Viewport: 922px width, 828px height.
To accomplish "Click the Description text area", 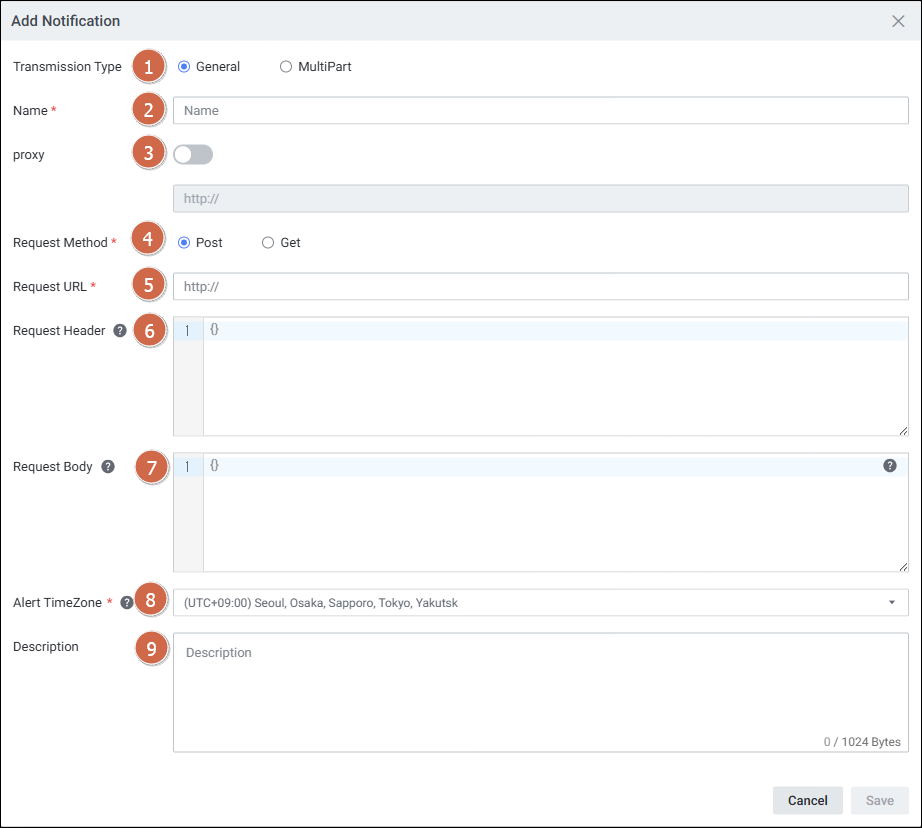I will pyautogui.click(x=540, y=690).
